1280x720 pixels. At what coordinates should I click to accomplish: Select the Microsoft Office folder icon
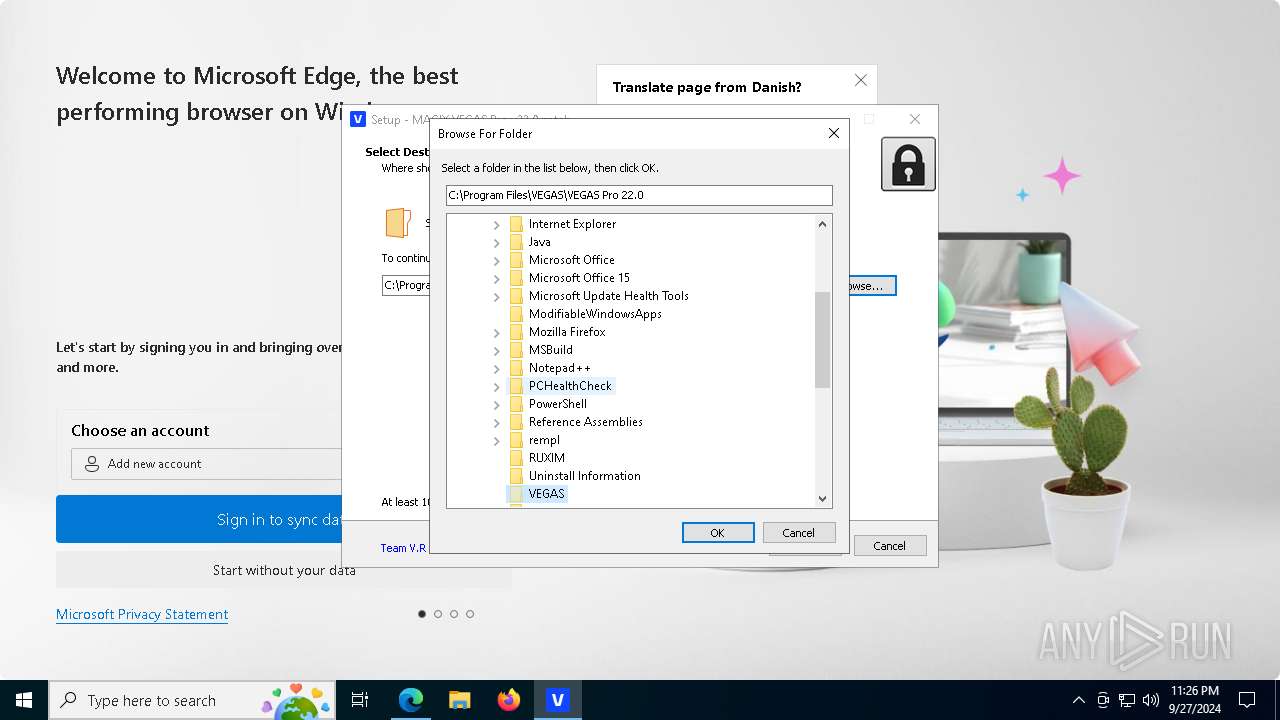(x=516, y=260)
